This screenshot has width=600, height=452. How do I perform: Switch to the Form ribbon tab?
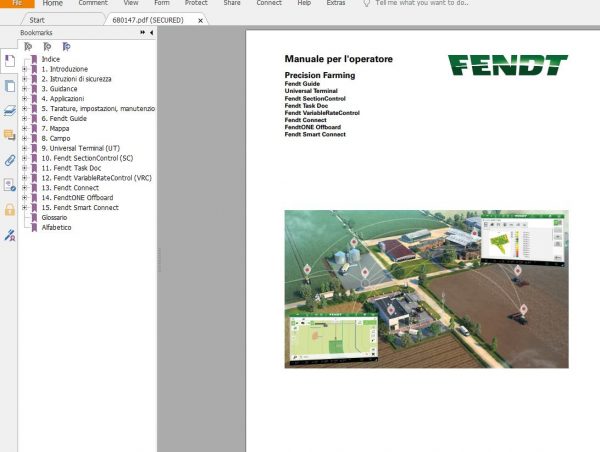pos(162,3)
